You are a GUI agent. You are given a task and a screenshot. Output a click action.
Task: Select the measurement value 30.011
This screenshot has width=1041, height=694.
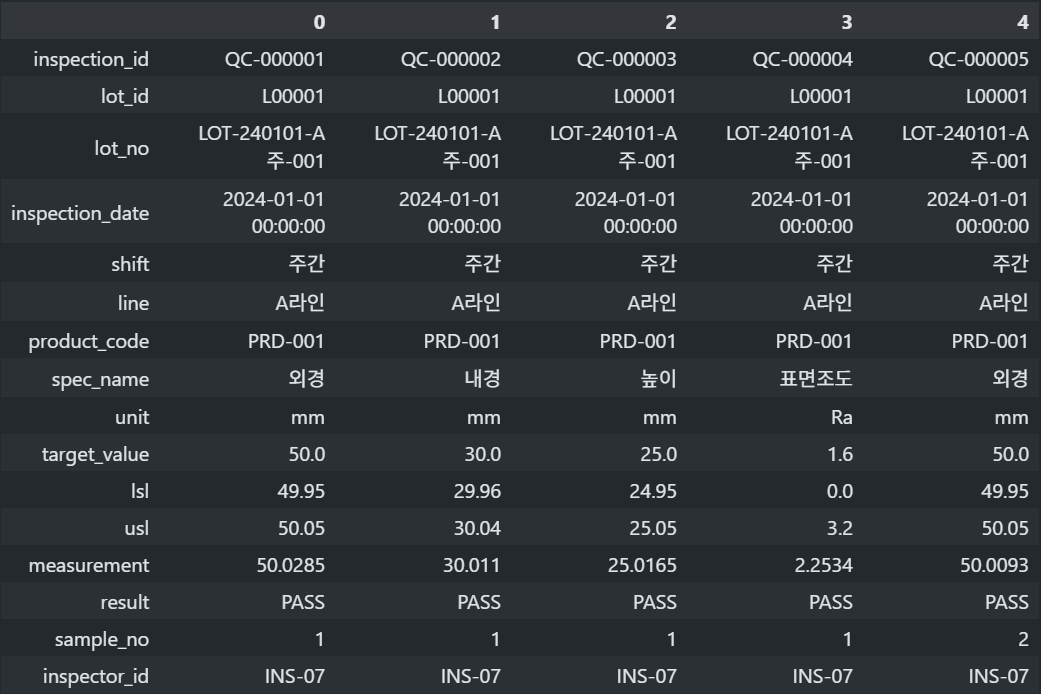coord(472,565)
